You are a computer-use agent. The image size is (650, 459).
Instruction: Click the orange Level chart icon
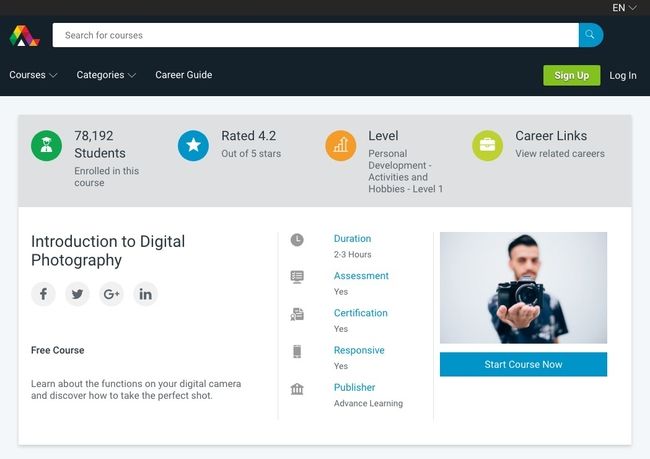tap(340, 146)
